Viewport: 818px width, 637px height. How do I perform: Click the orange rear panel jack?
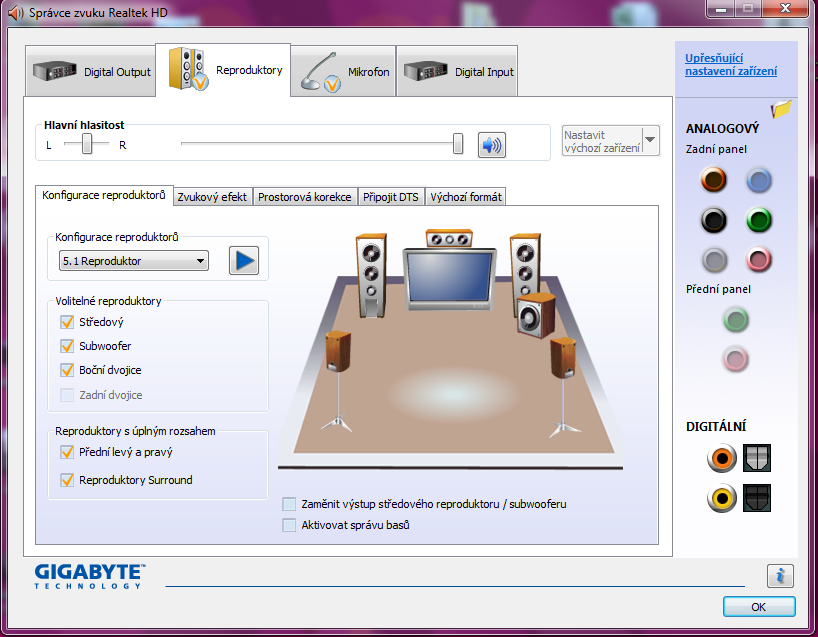[713, 179]
